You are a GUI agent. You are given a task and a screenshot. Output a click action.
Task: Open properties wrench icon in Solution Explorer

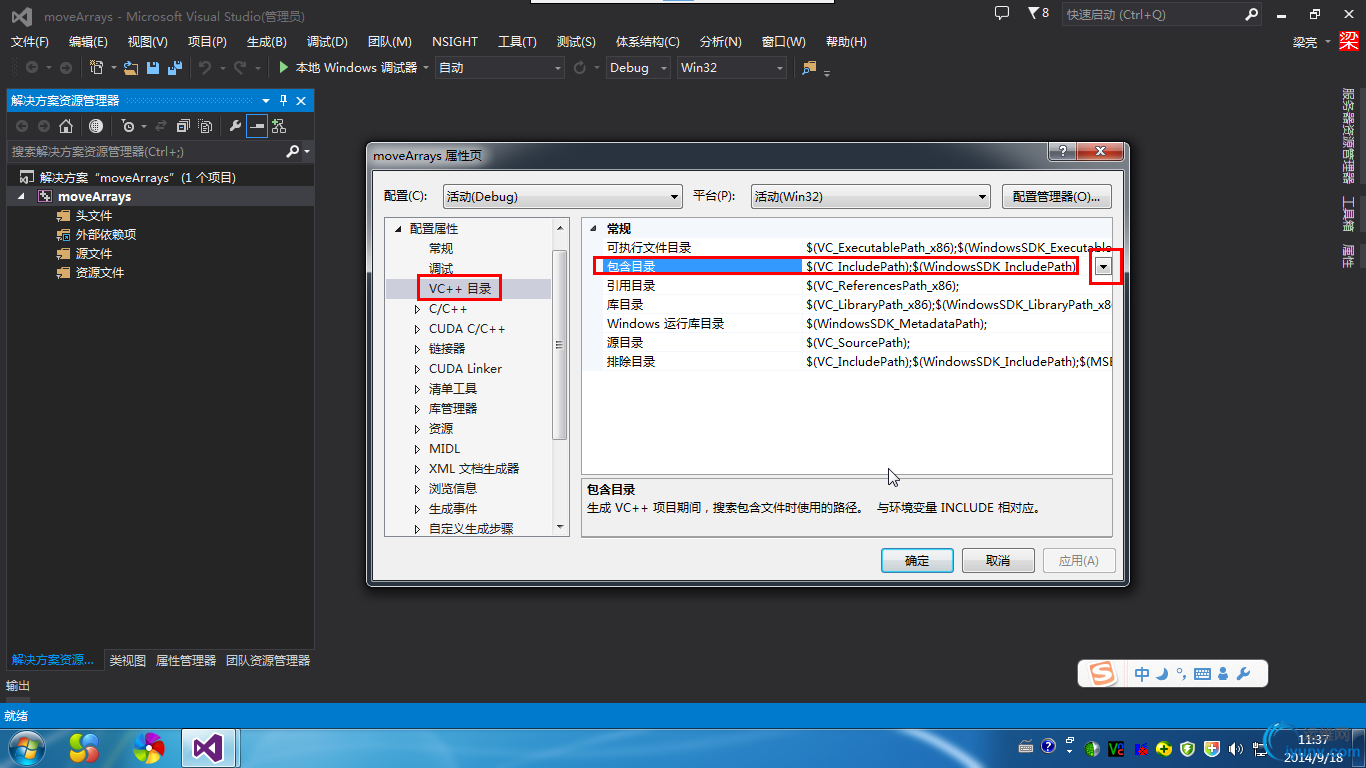click(x=235, y=126)
